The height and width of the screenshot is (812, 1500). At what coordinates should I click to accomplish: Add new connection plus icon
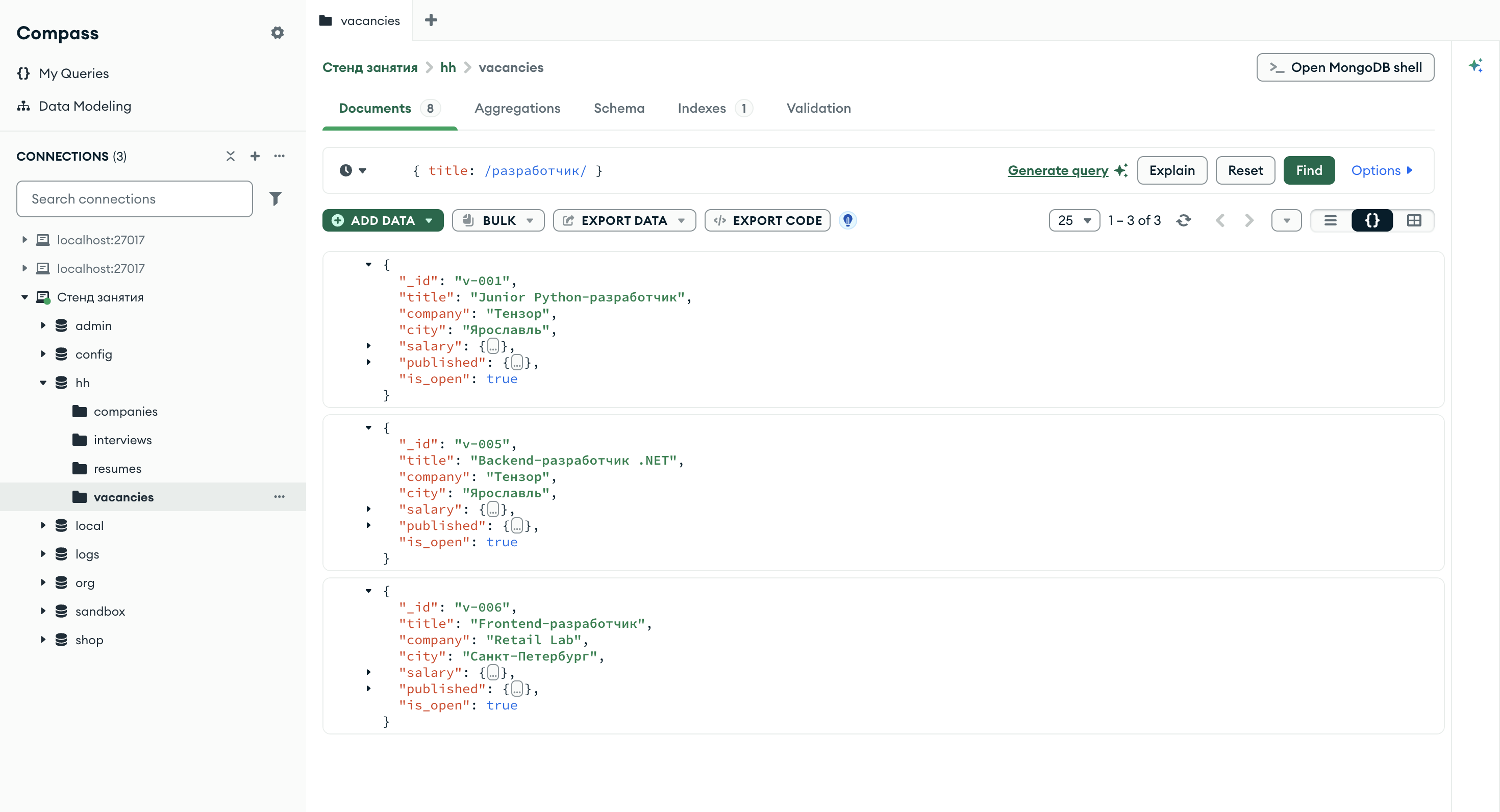[255, 156]
